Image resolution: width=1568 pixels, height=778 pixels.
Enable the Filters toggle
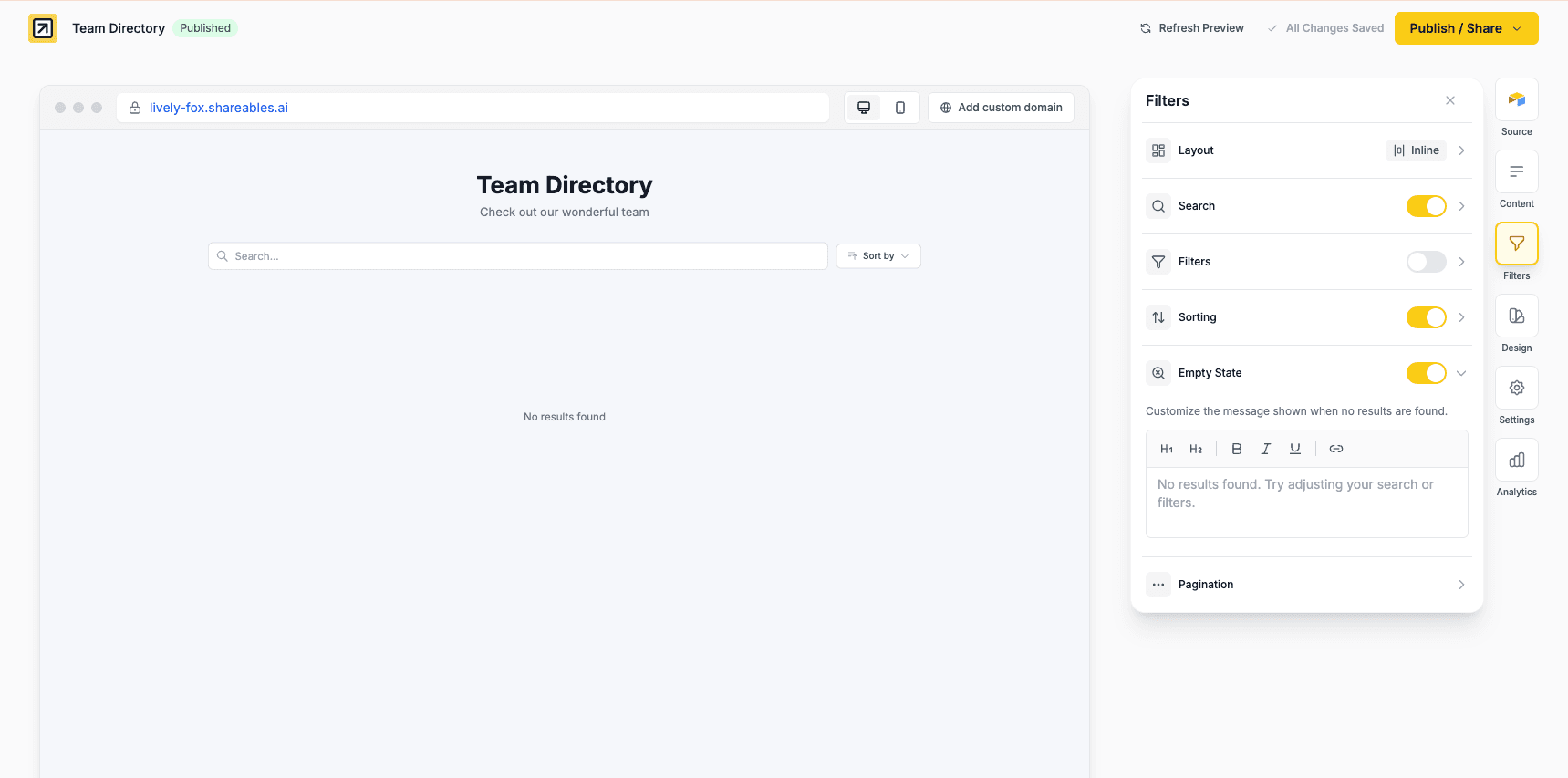(x=1426, y=262)
